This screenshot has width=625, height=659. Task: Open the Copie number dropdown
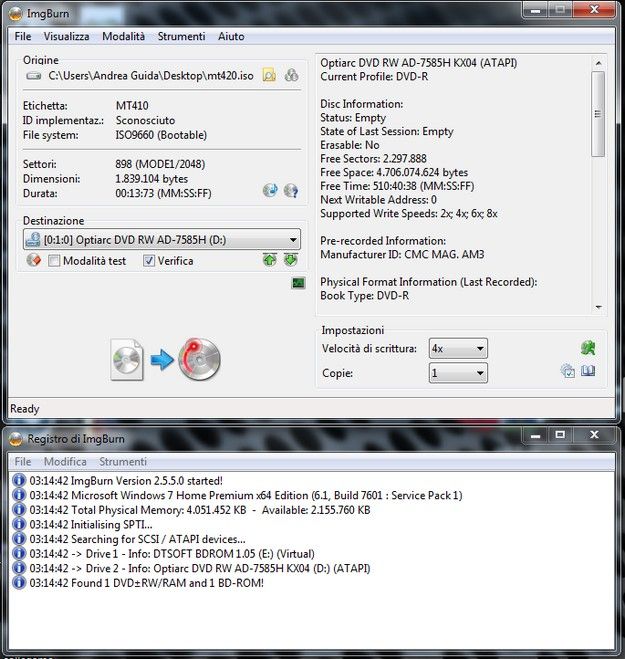458,373
